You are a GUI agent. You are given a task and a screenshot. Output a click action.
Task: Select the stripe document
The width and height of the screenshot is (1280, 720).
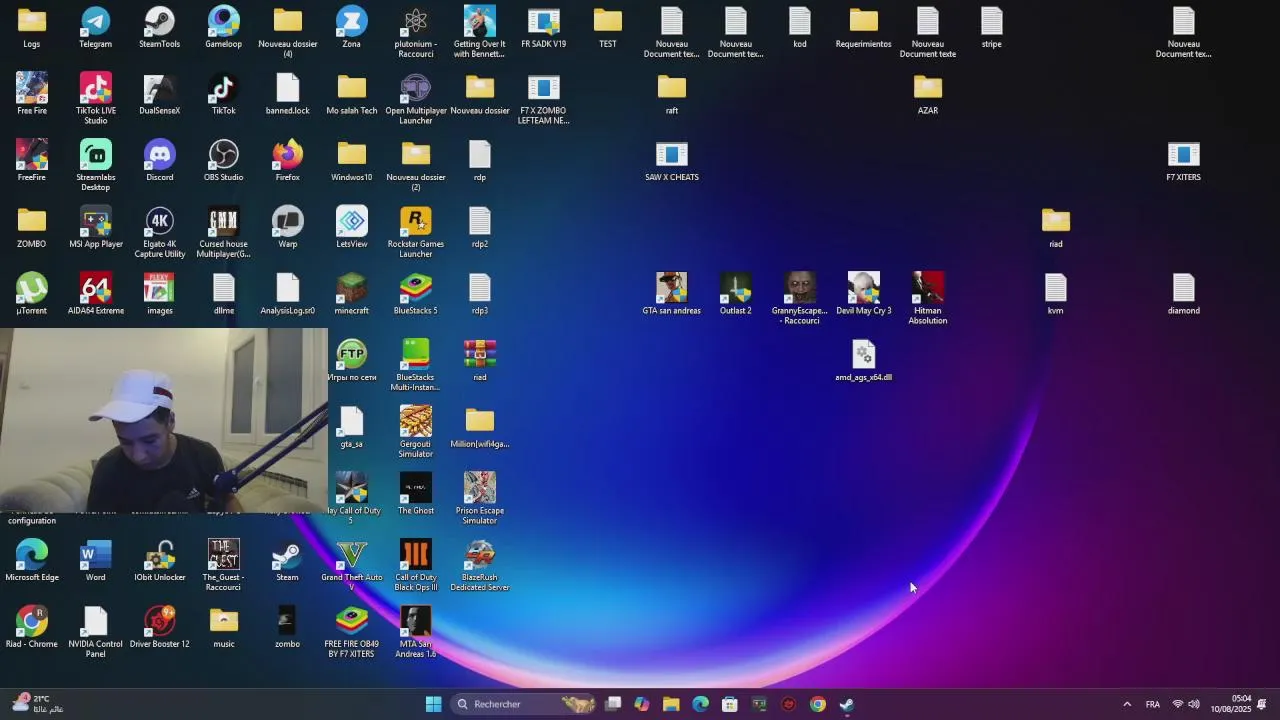pos(992,27)
